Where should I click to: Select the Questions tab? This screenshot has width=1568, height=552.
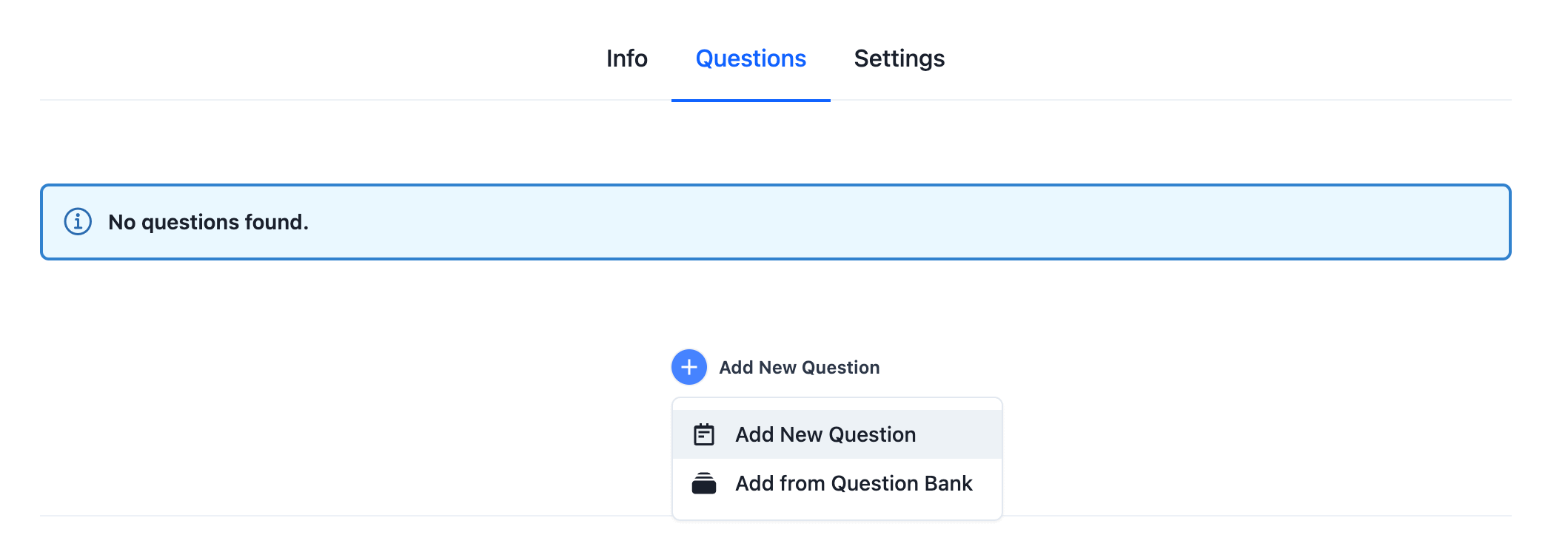pyautogui.click(x=751, y=58)
